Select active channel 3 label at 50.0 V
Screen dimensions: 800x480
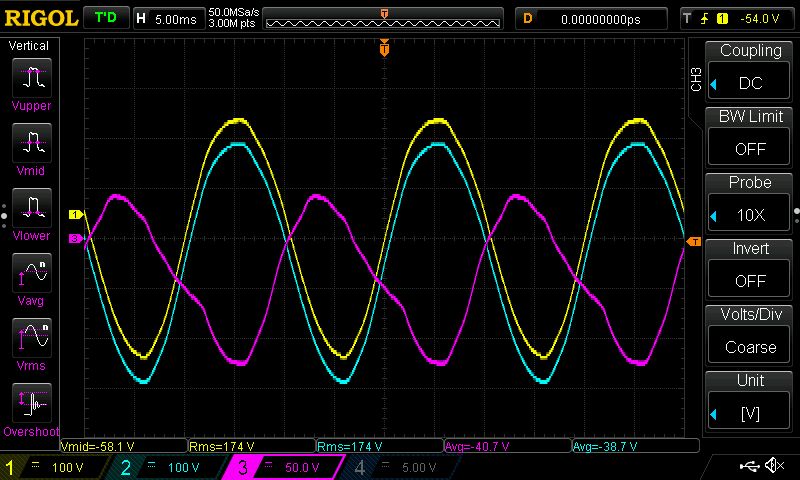pos(284,467)
